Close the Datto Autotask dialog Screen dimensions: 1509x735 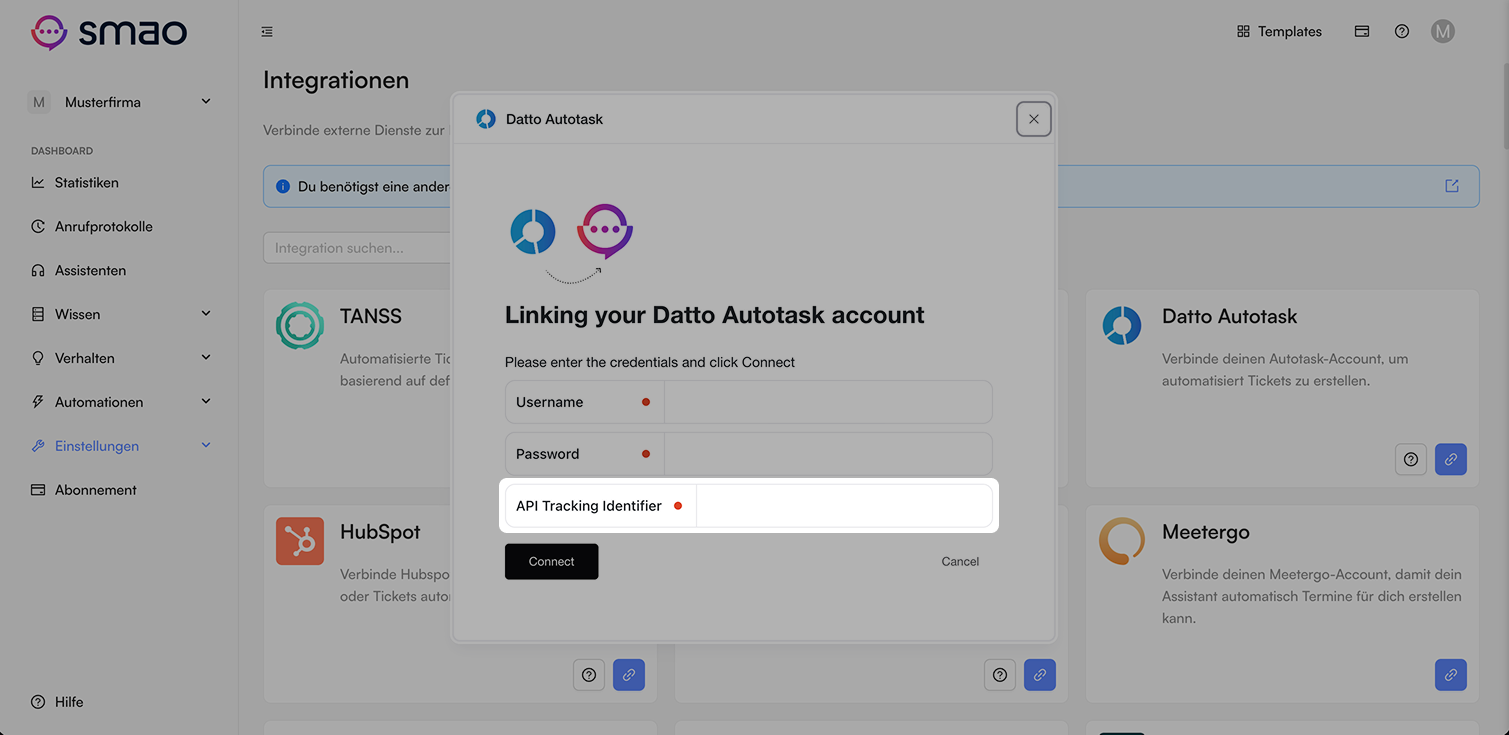[x=1034, y=119]
